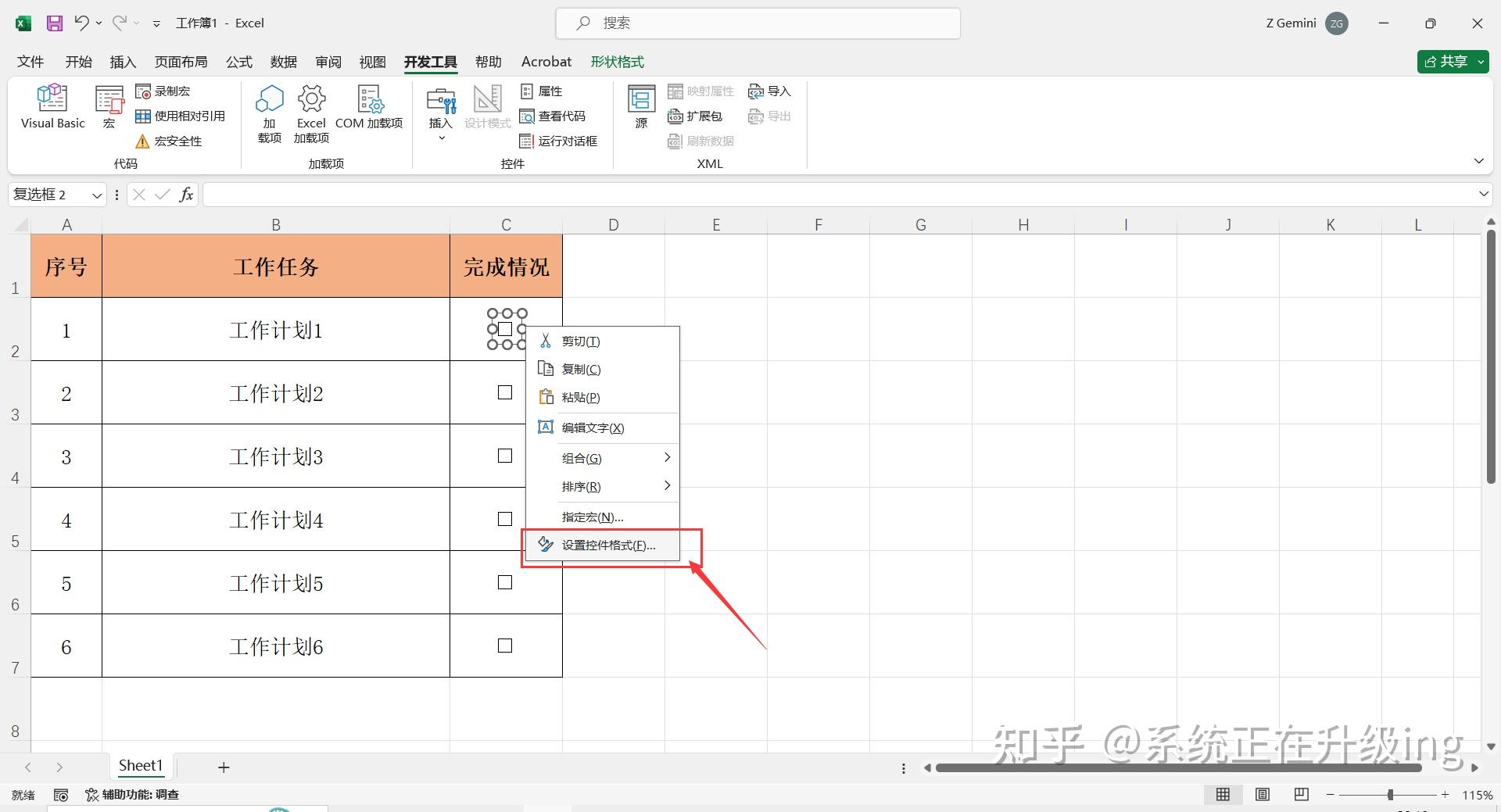Open the 宏 macros dialog
This screenshot has height=812, width=1501.
(109, 106)
